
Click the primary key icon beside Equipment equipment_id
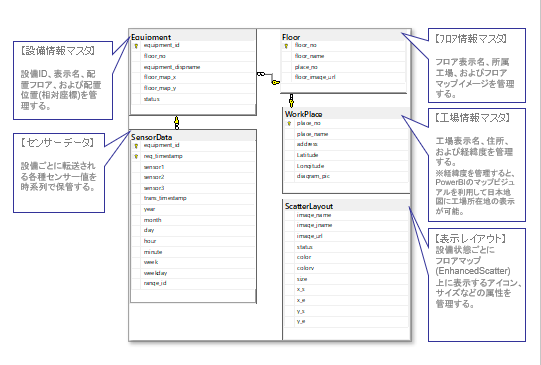pos(136,46)
